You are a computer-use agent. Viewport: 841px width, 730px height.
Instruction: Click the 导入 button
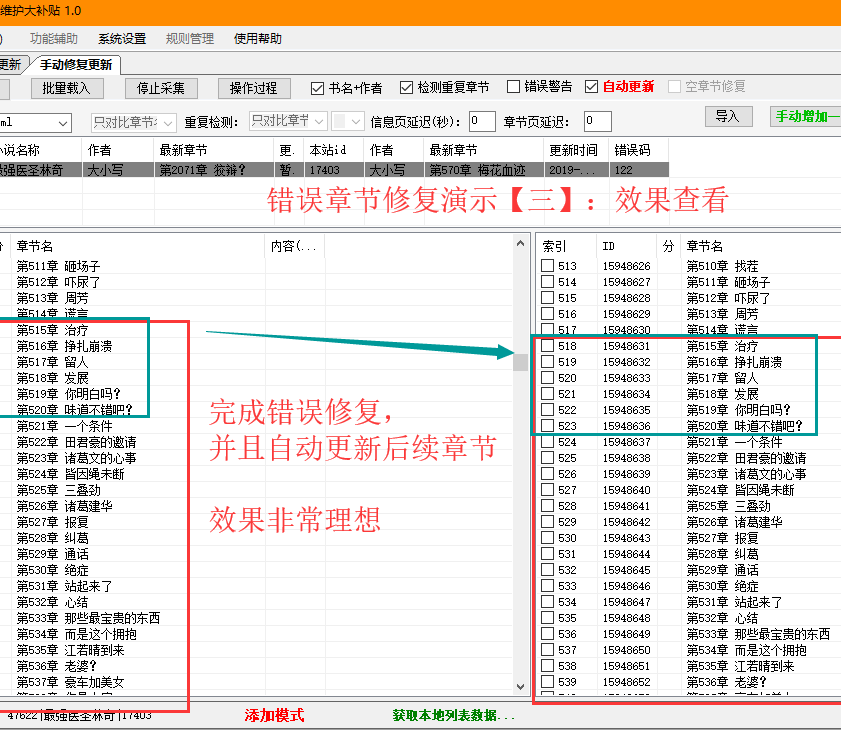[727, 117]
